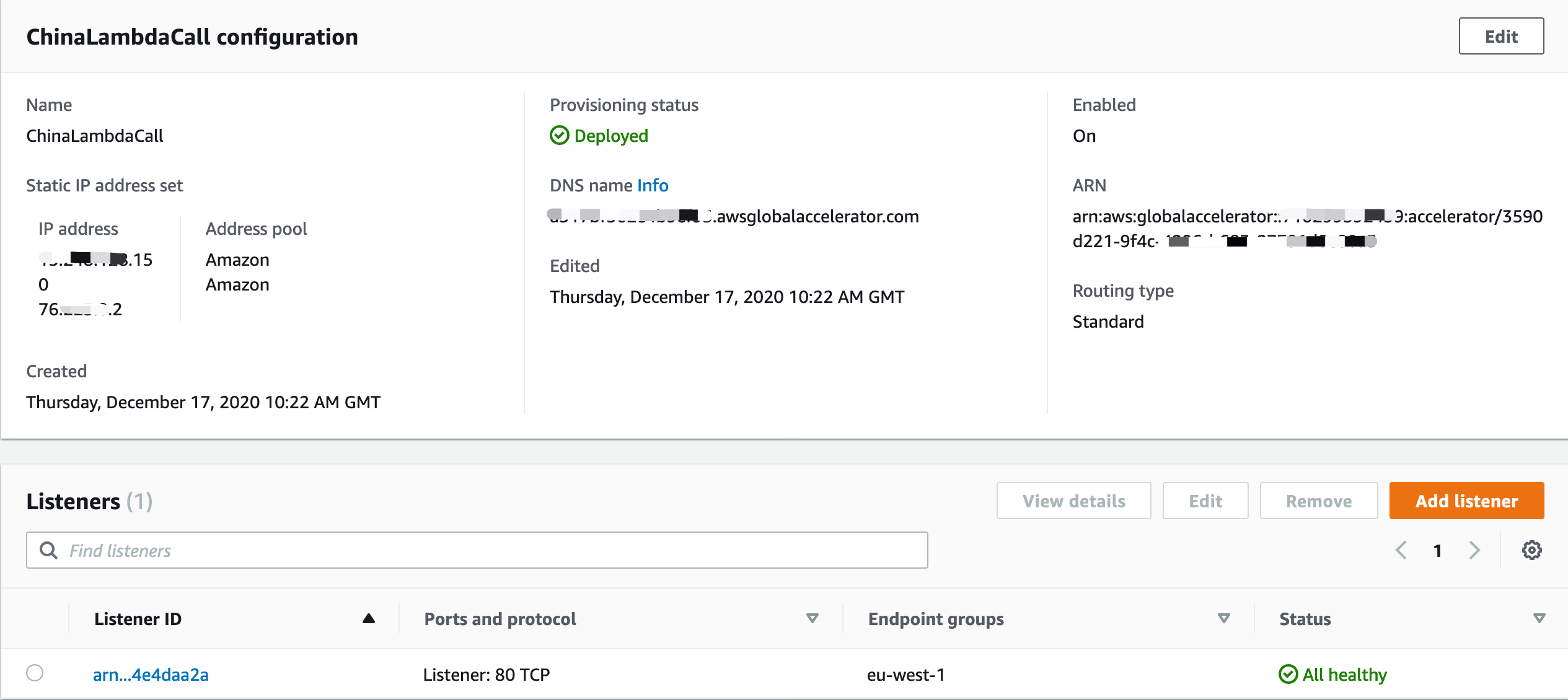Focus the Find listeners search field

477,550
